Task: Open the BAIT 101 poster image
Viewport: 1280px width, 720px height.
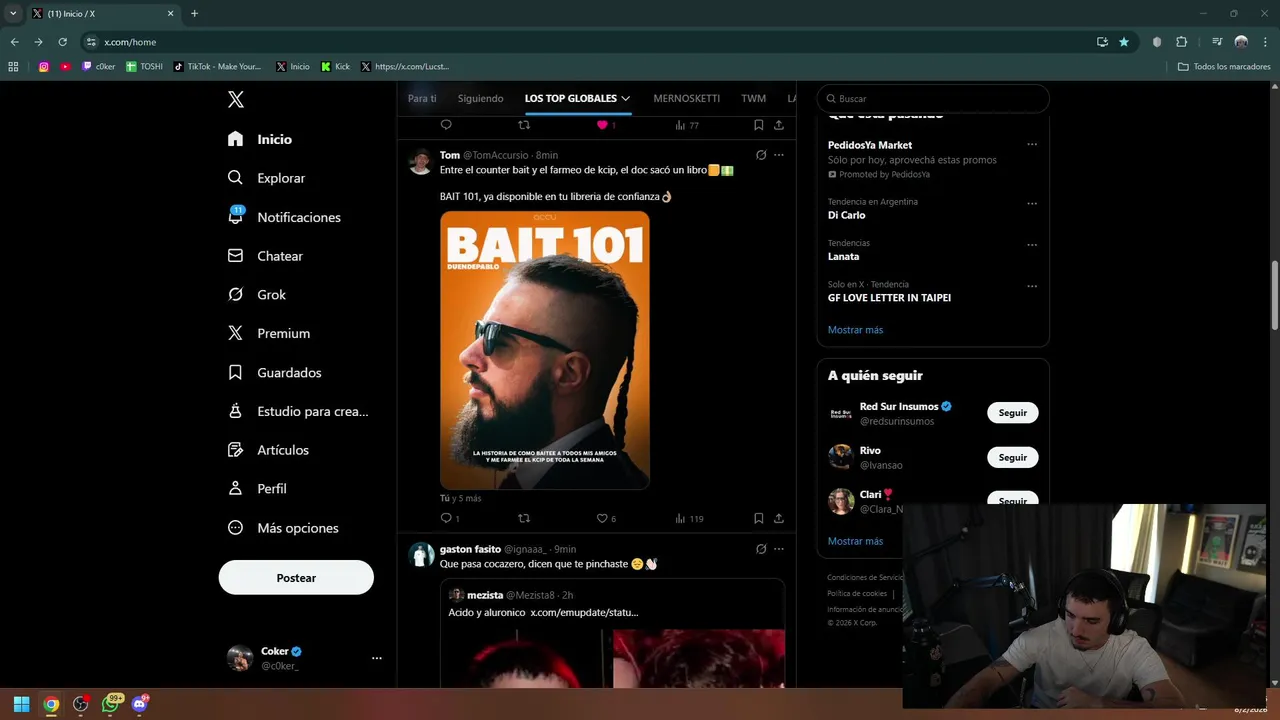Action: pyautogui.click(x=545, y=350)
